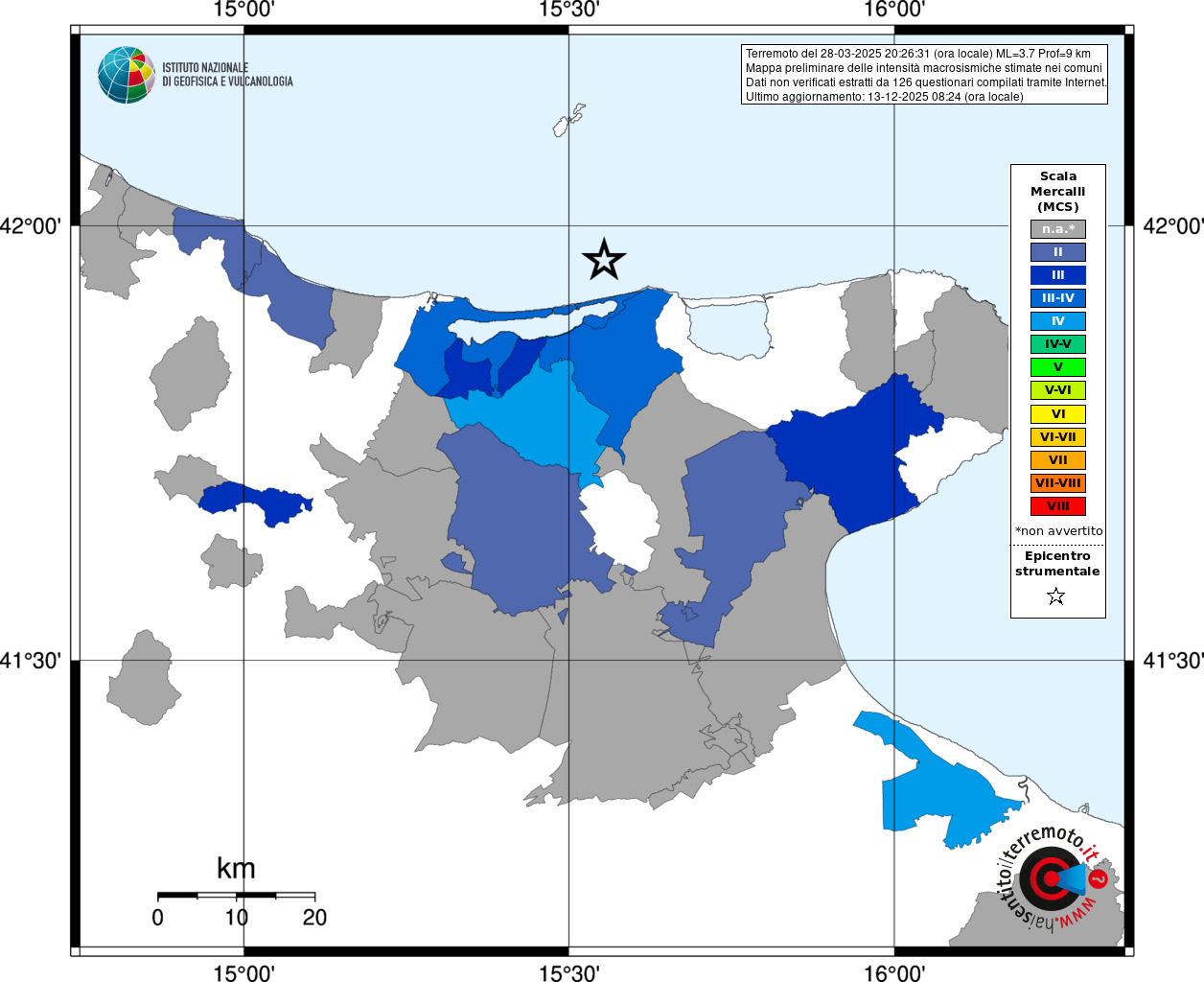Select the green V legend swatch
Screen dimensions: 1204x982
tap(1058, 367)
